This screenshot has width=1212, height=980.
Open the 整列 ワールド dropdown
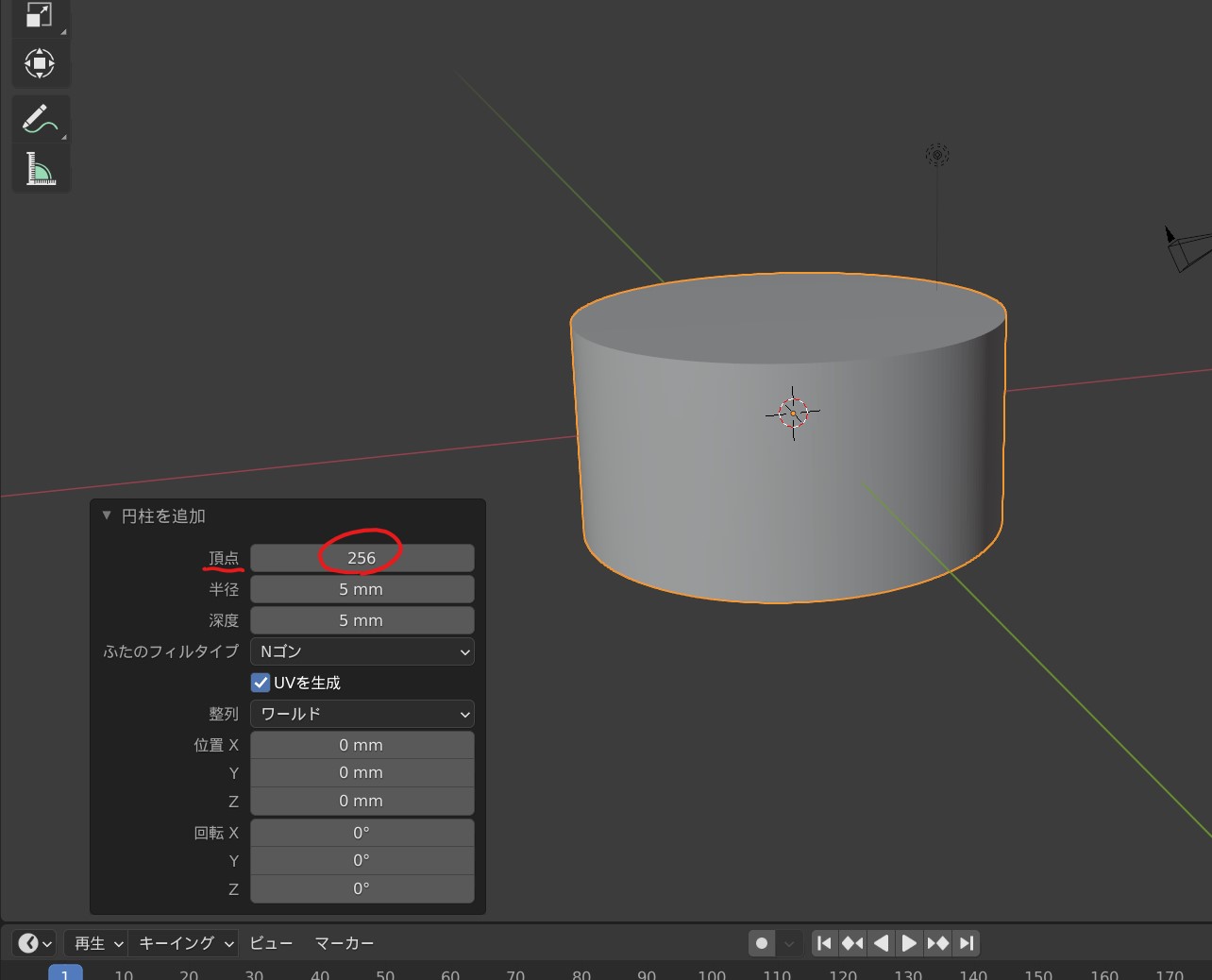(362, 714)
